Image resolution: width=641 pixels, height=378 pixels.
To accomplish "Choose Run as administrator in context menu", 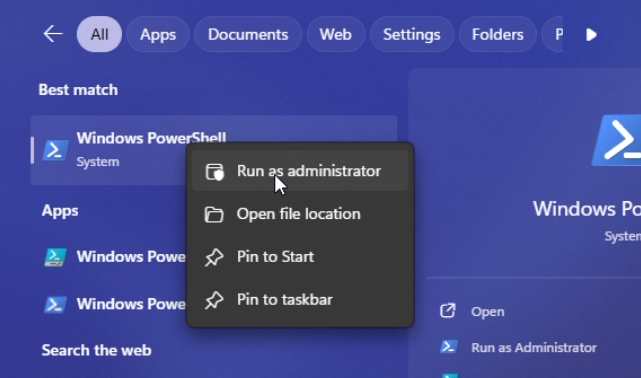I will tap(300, 171).
